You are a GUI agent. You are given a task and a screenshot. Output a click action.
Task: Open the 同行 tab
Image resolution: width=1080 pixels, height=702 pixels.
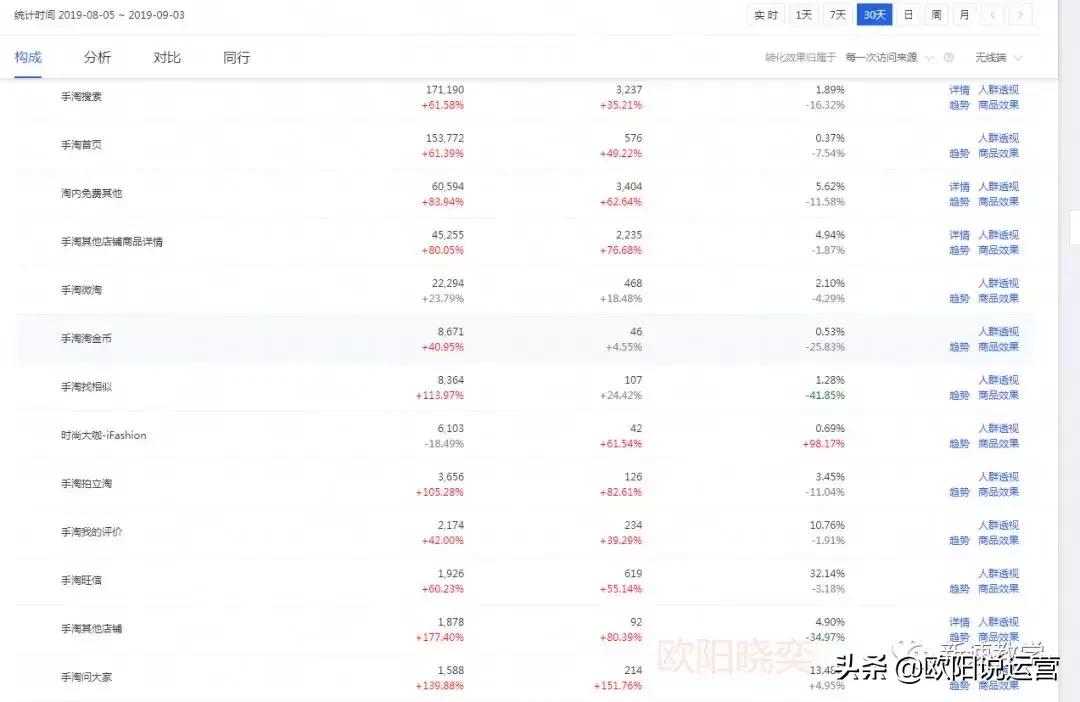pyautogui.click(x=236, y=57)
